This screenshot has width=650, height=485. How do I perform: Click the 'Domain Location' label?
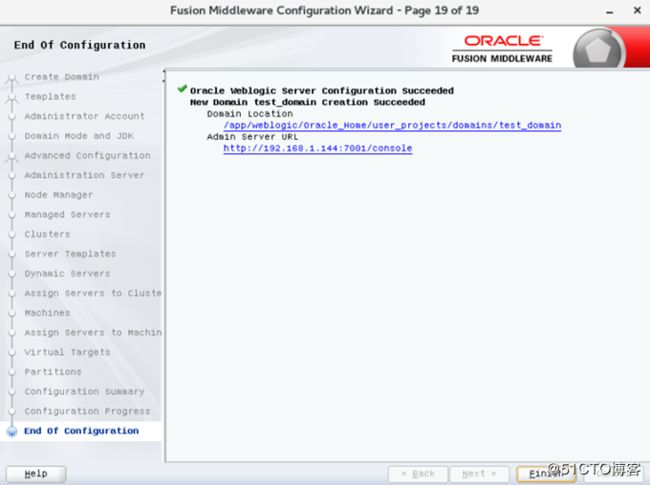pyautogui.click(x=250, y=114)
